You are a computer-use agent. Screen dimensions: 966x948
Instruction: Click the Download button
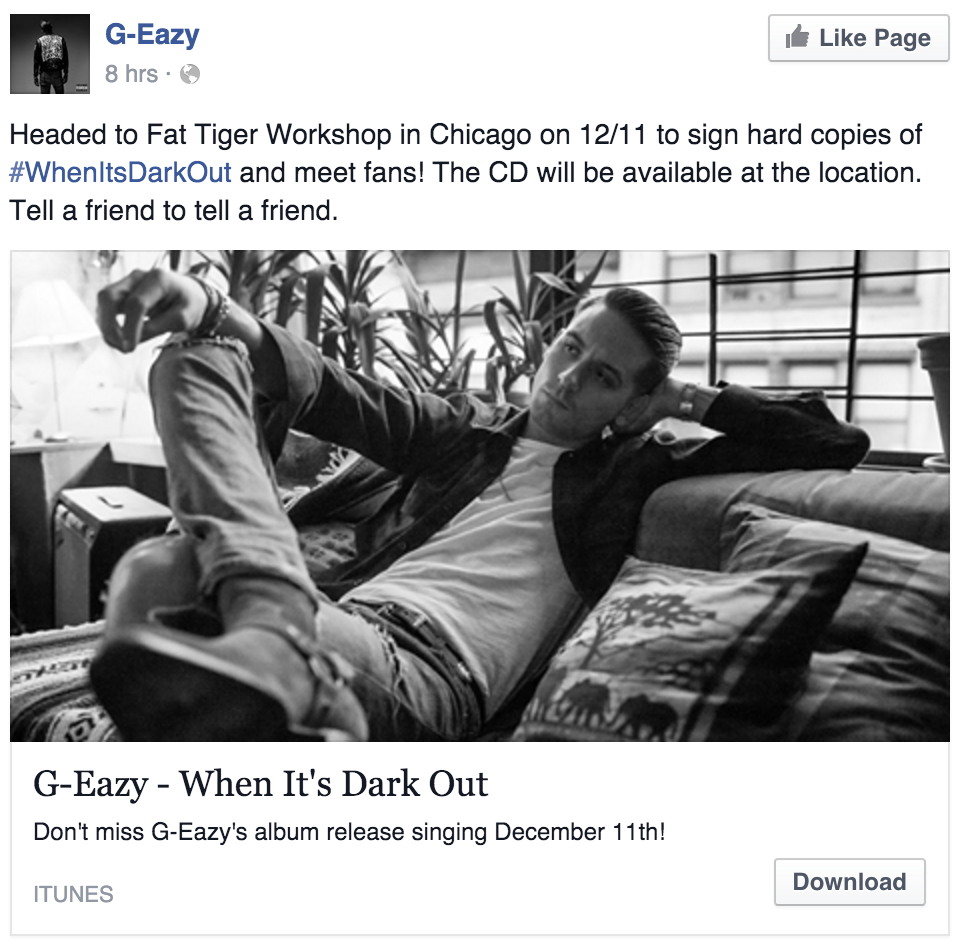tap(850, 881)
